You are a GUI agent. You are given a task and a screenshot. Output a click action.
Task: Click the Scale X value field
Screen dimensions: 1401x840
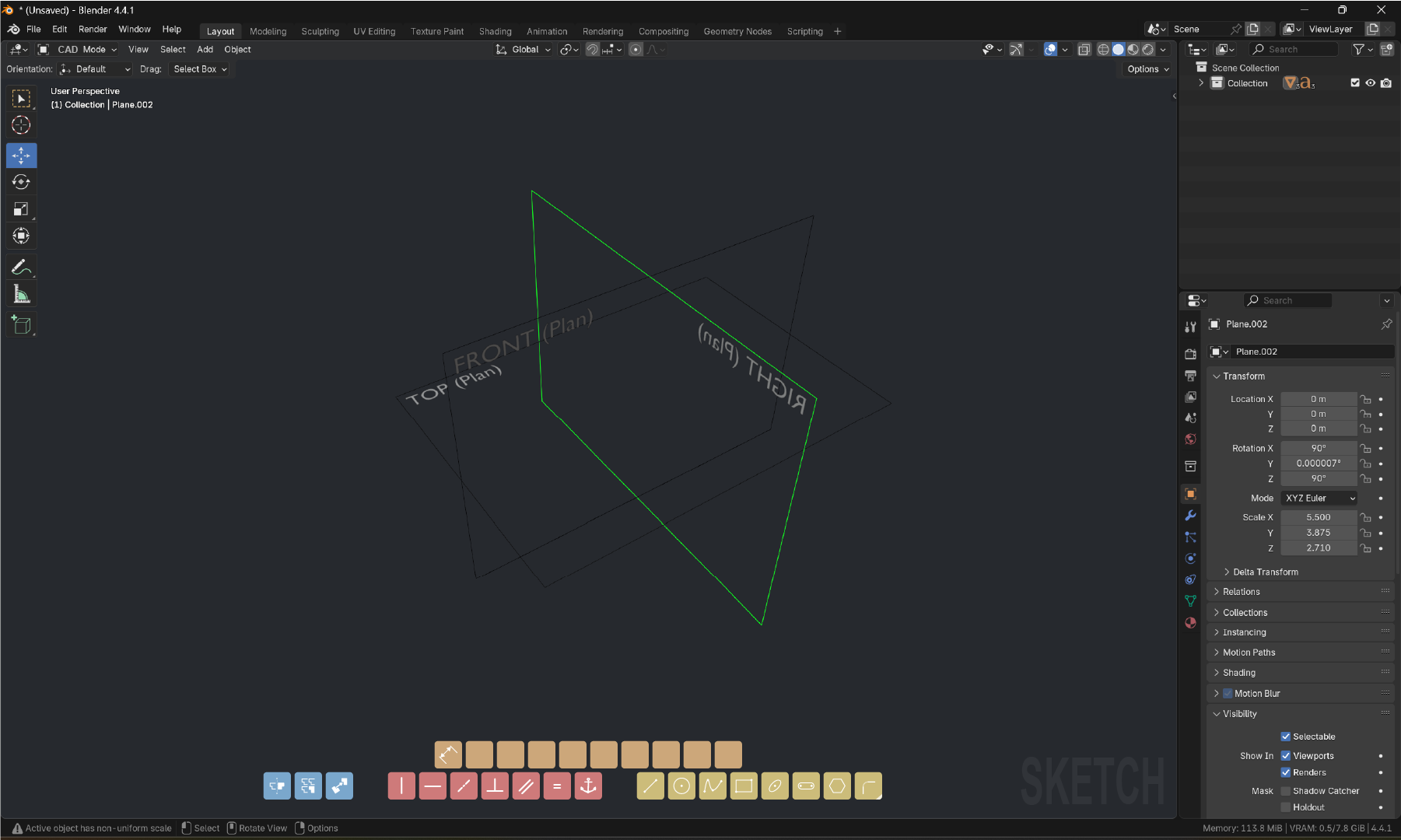click(1319, 517)
